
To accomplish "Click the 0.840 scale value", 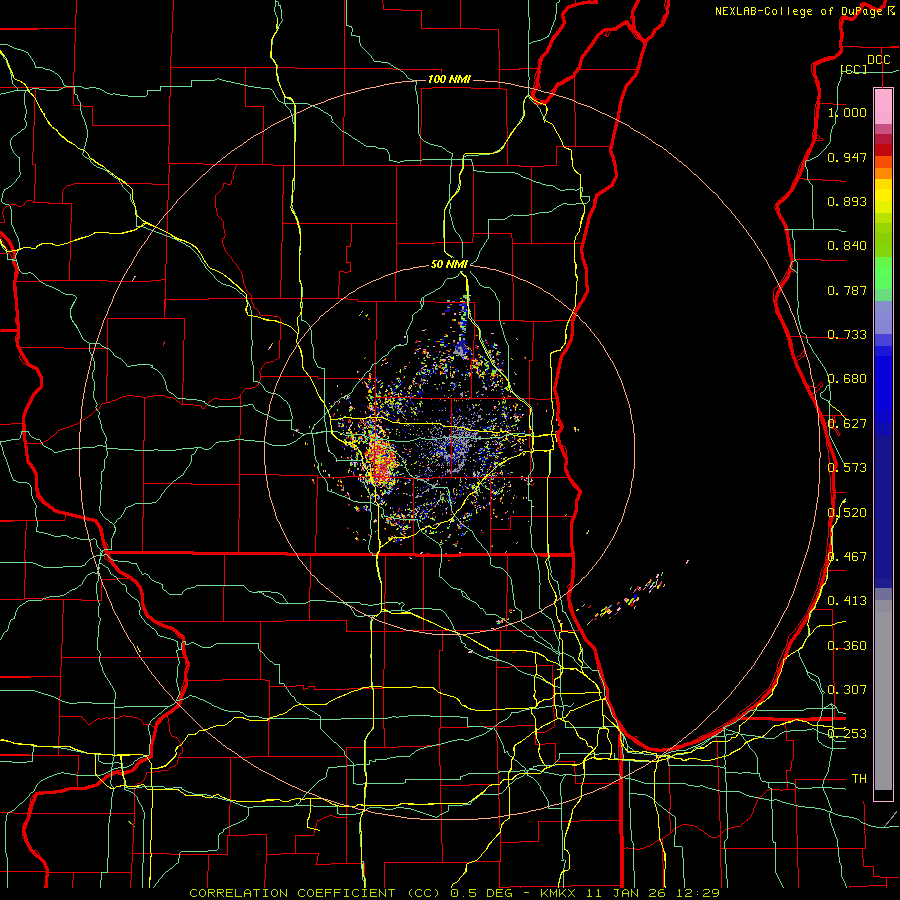I will point(847,246).
